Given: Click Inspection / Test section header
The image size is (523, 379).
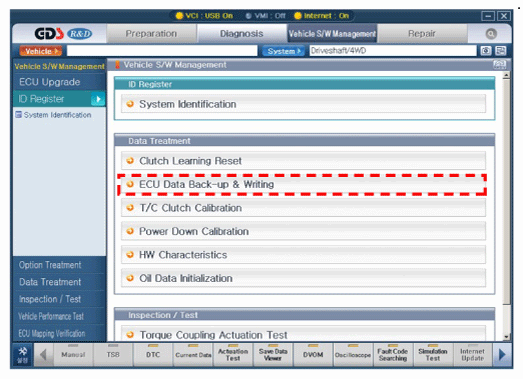Looking at the screenshot, I should pos(304,315).
